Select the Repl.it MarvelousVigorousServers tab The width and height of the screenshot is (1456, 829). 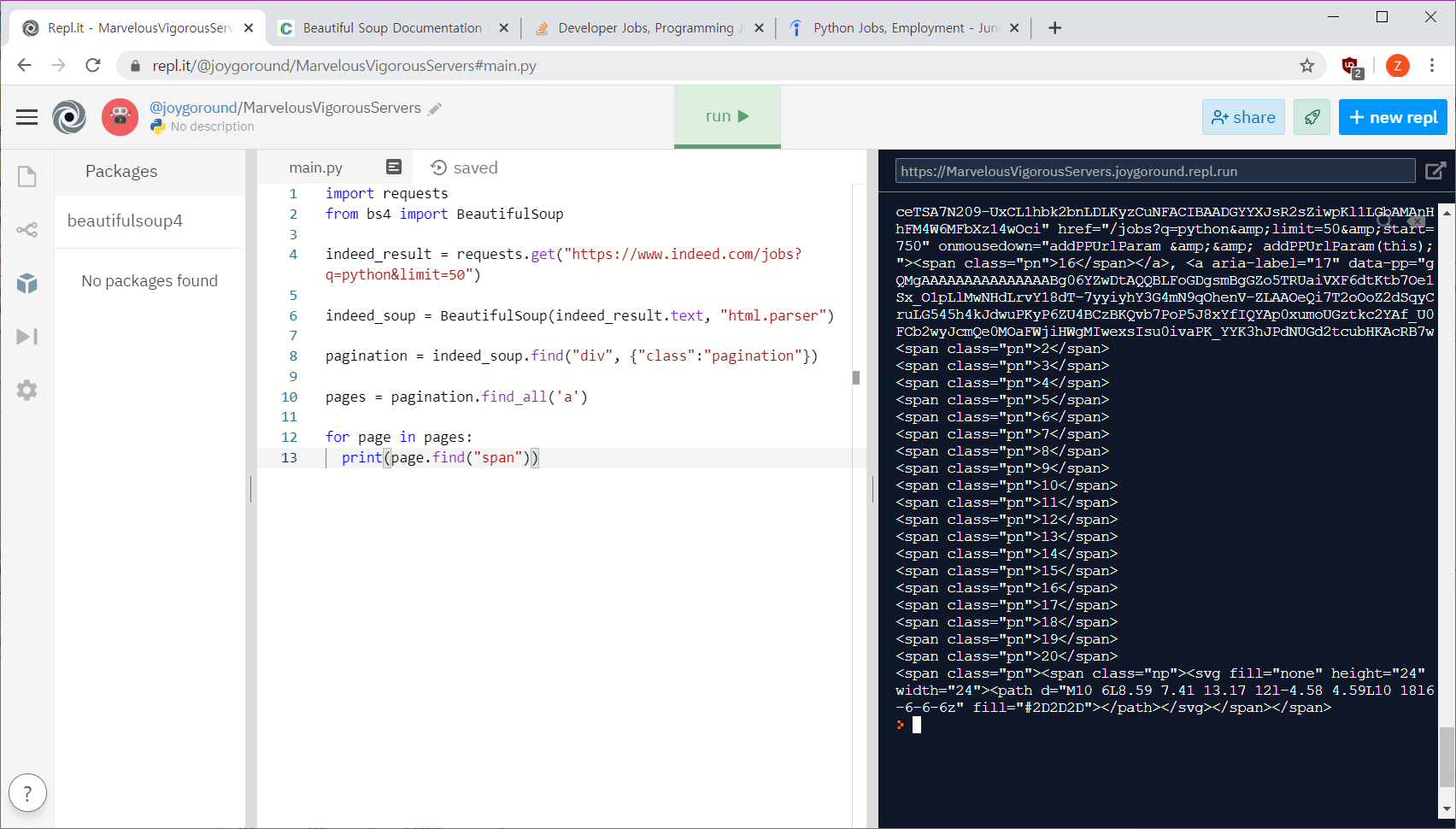tap(138, 28)
